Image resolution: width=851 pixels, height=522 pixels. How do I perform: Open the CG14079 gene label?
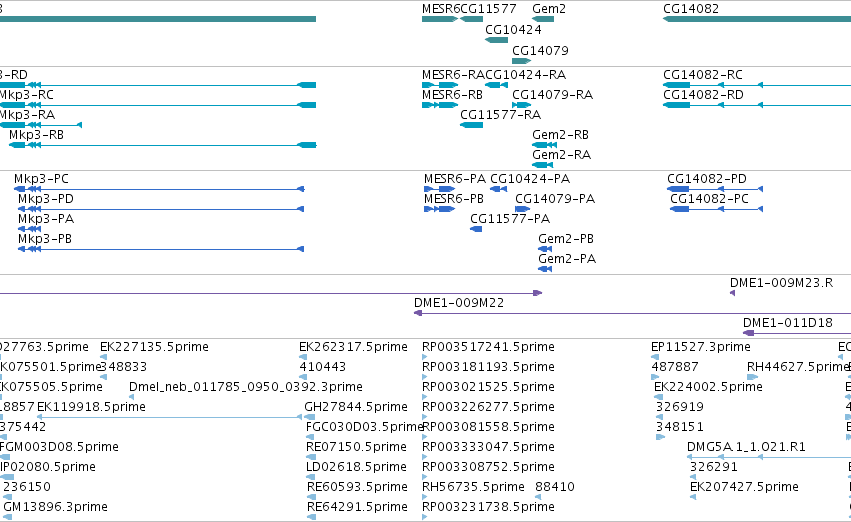coord(541,50)
